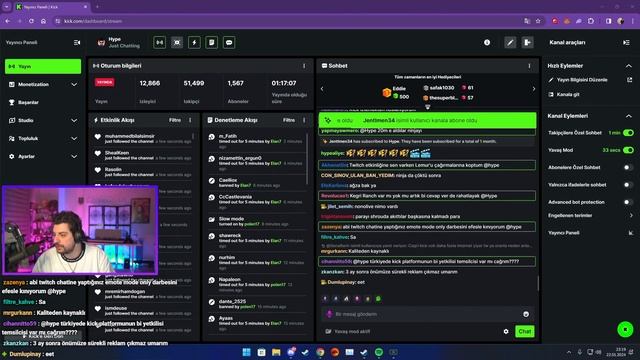
Task: Open Etkinlik Akışı three-dot menu
Action: [x=190, y=120]
